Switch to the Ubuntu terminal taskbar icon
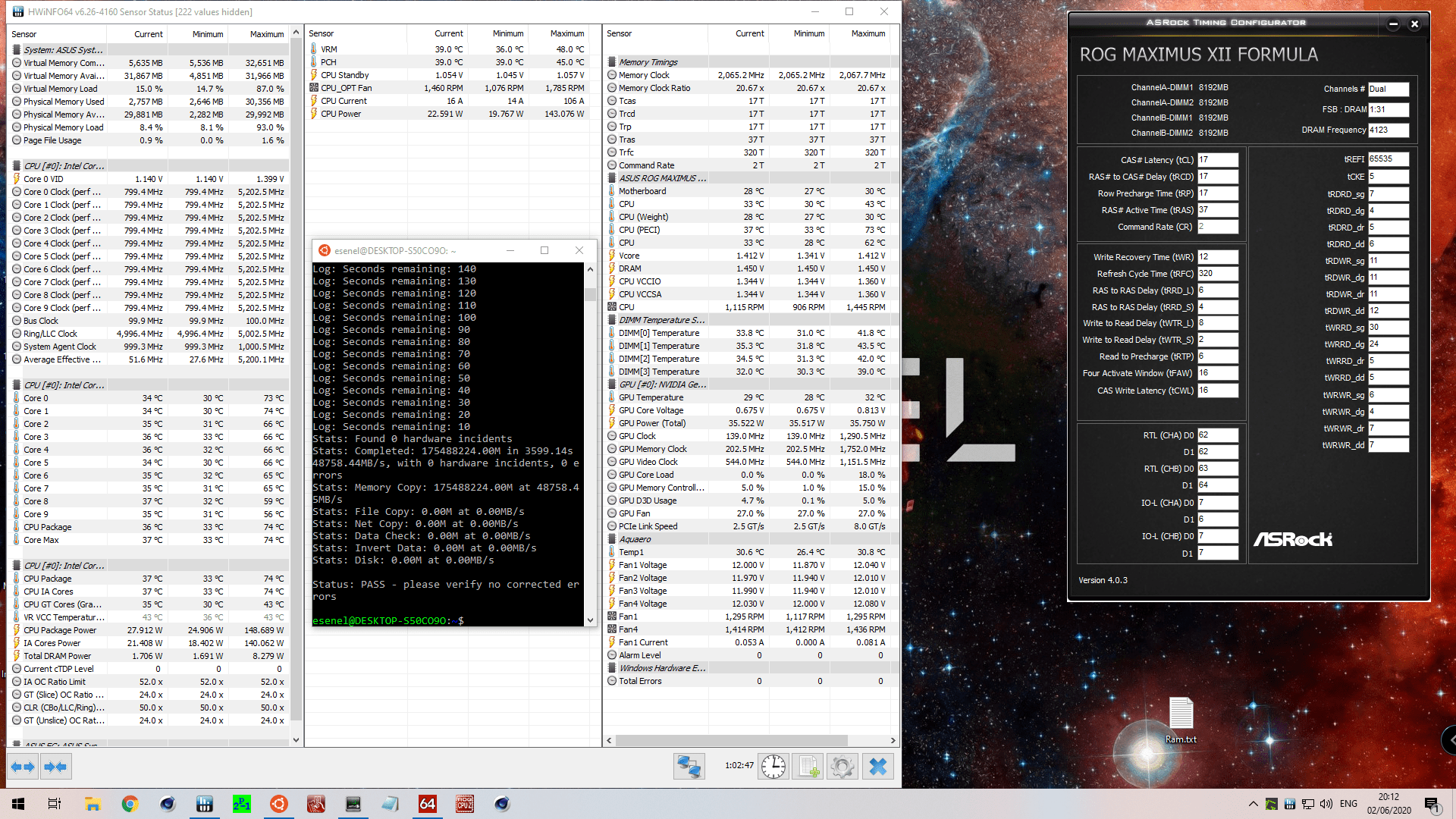The image size is (1456, 819). point(278,804)
